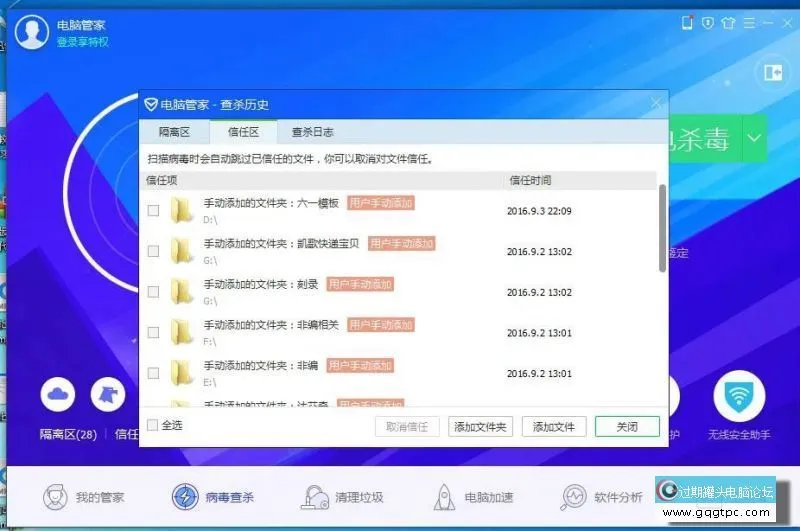Click folder icon of 非编 entry on E:\
This screenshot has height=531, width=800.
coord(182,373)
